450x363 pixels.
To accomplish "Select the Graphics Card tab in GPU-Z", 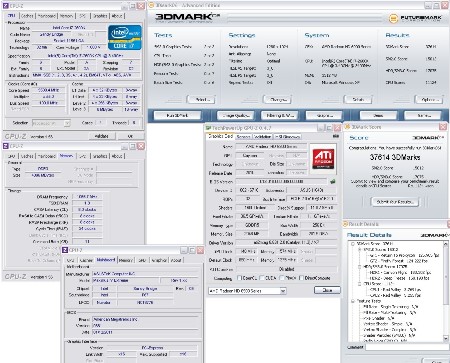I will 220,136.
